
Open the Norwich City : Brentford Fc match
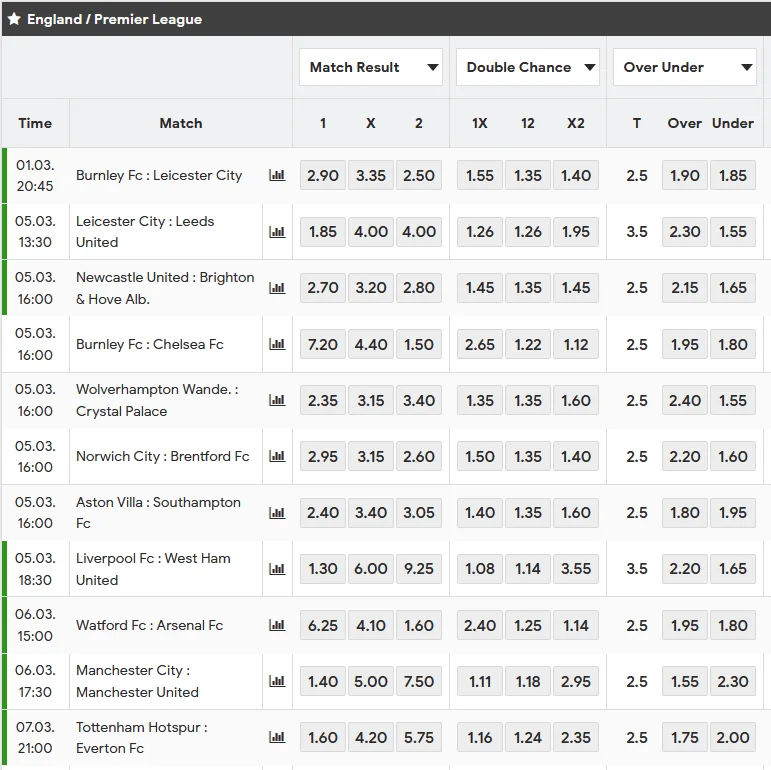coord(162,456)
